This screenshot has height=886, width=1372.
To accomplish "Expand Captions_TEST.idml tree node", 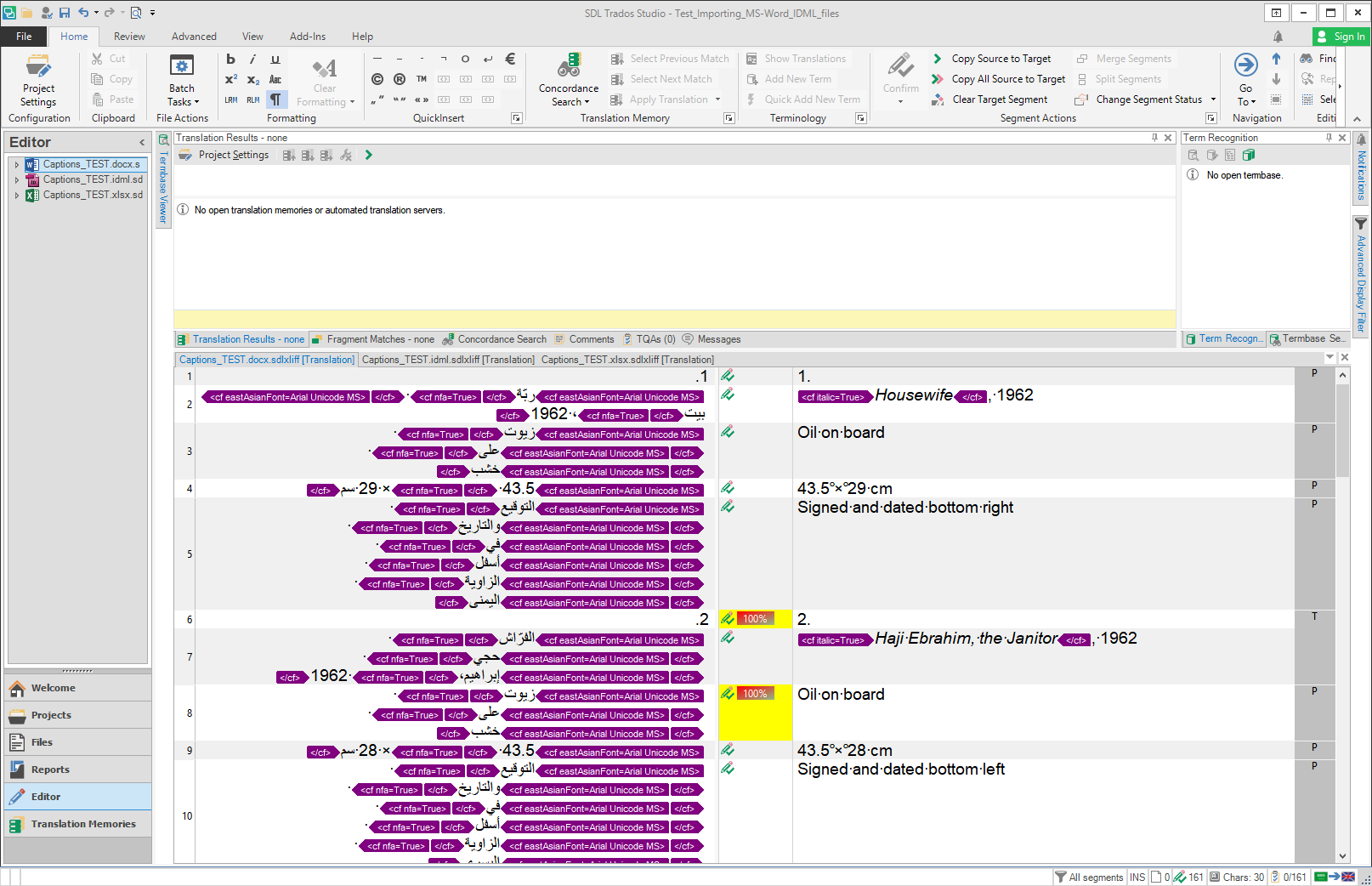I will pyautogui.click(x=16, y=179).
